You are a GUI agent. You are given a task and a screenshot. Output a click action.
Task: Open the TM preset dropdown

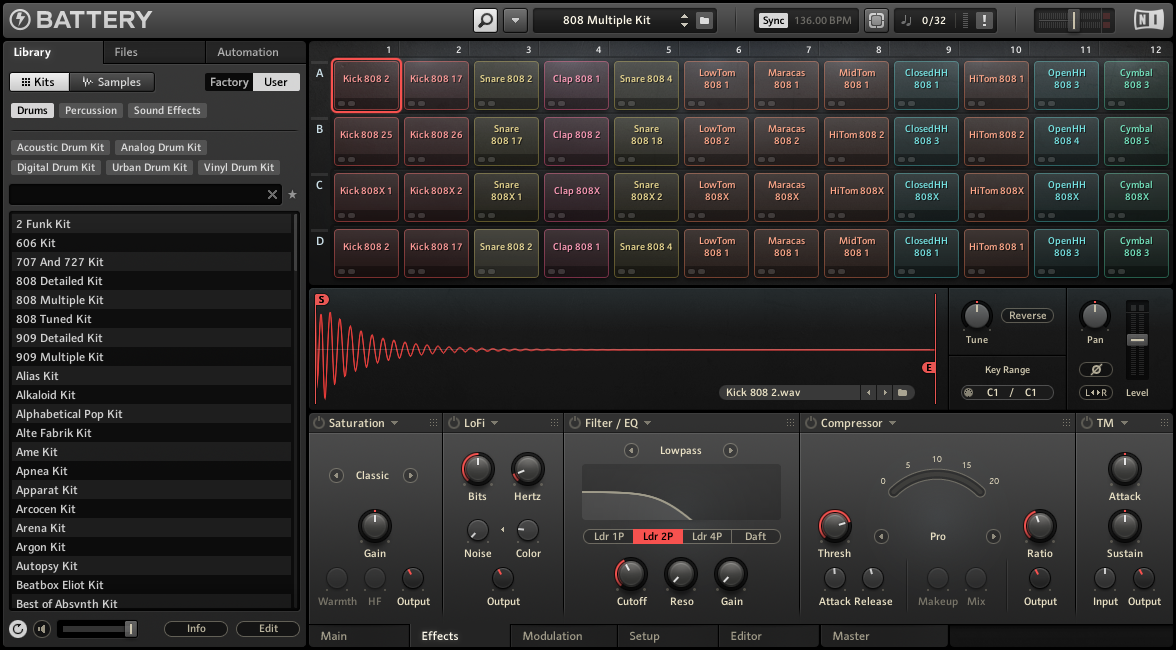click(1124, 423)
